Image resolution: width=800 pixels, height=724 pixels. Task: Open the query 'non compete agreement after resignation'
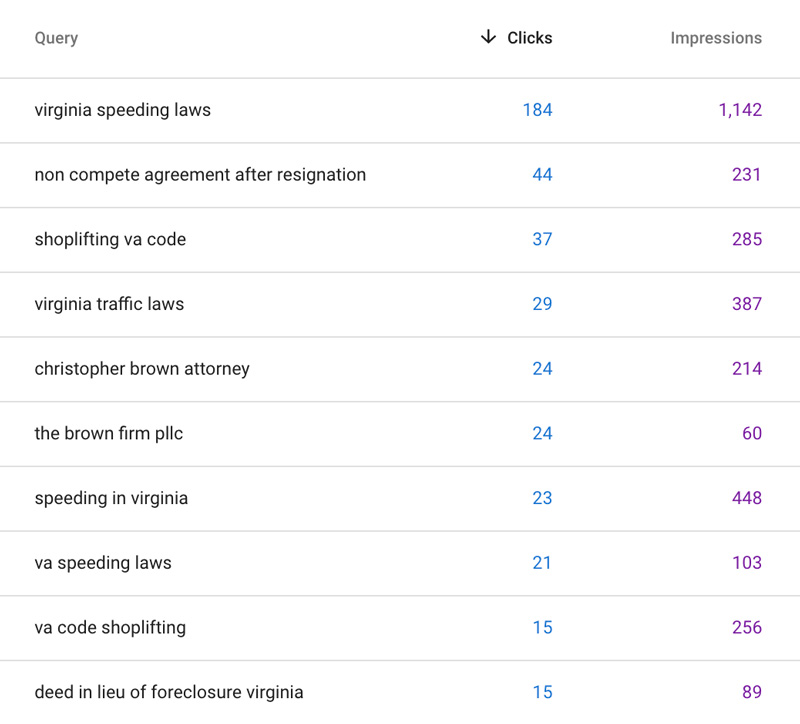coord(200,174)
